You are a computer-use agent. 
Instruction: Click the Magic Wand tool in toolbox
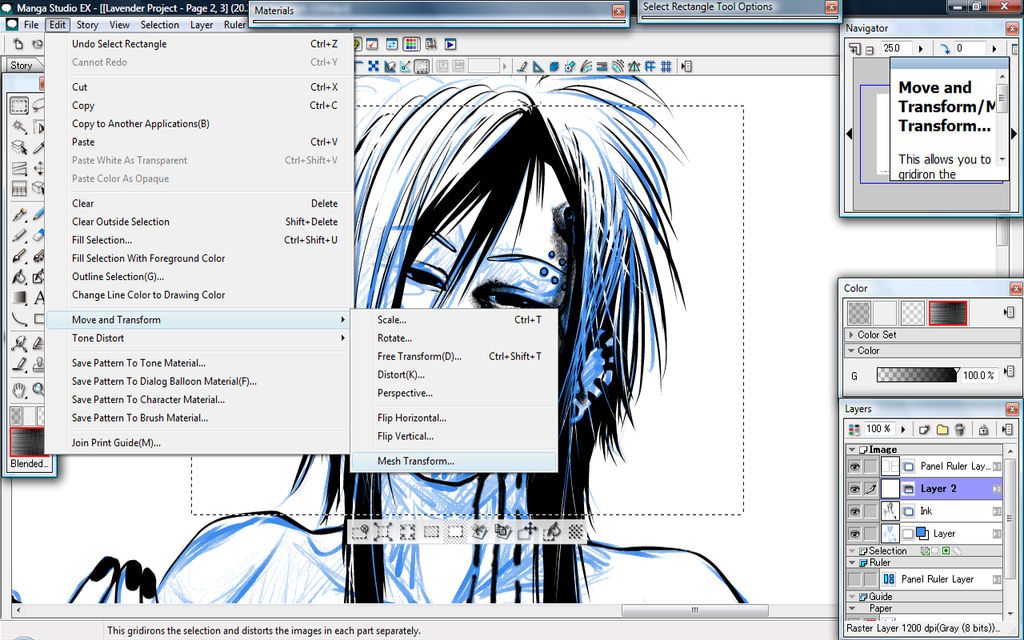[x=19, y=127]
